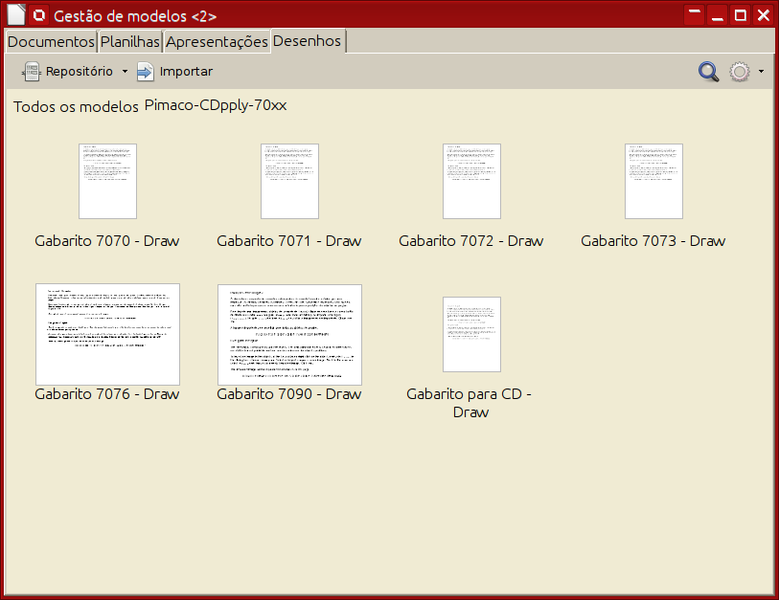
Task: Click the 'Gabarito 7070 - Draw' label
Action: (x=107, y=241)
